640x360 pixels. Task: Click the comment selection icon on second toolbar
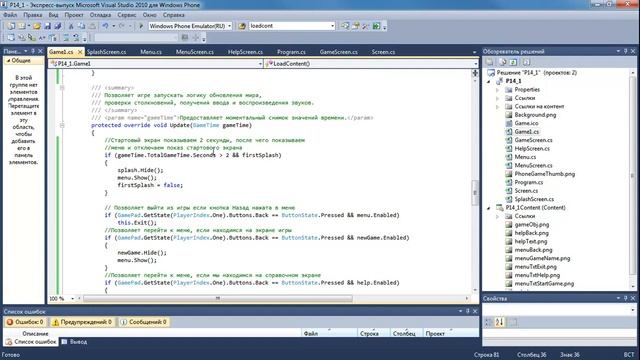(x=66, y=38)
